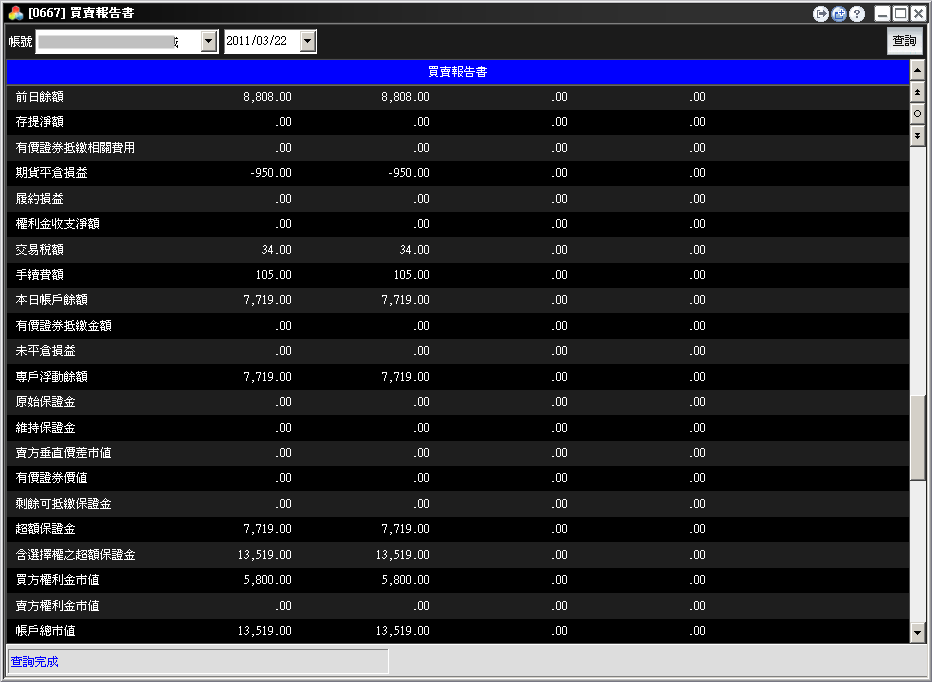
Task: Click the double down arrow page-down button
Action: click(917, 135)
